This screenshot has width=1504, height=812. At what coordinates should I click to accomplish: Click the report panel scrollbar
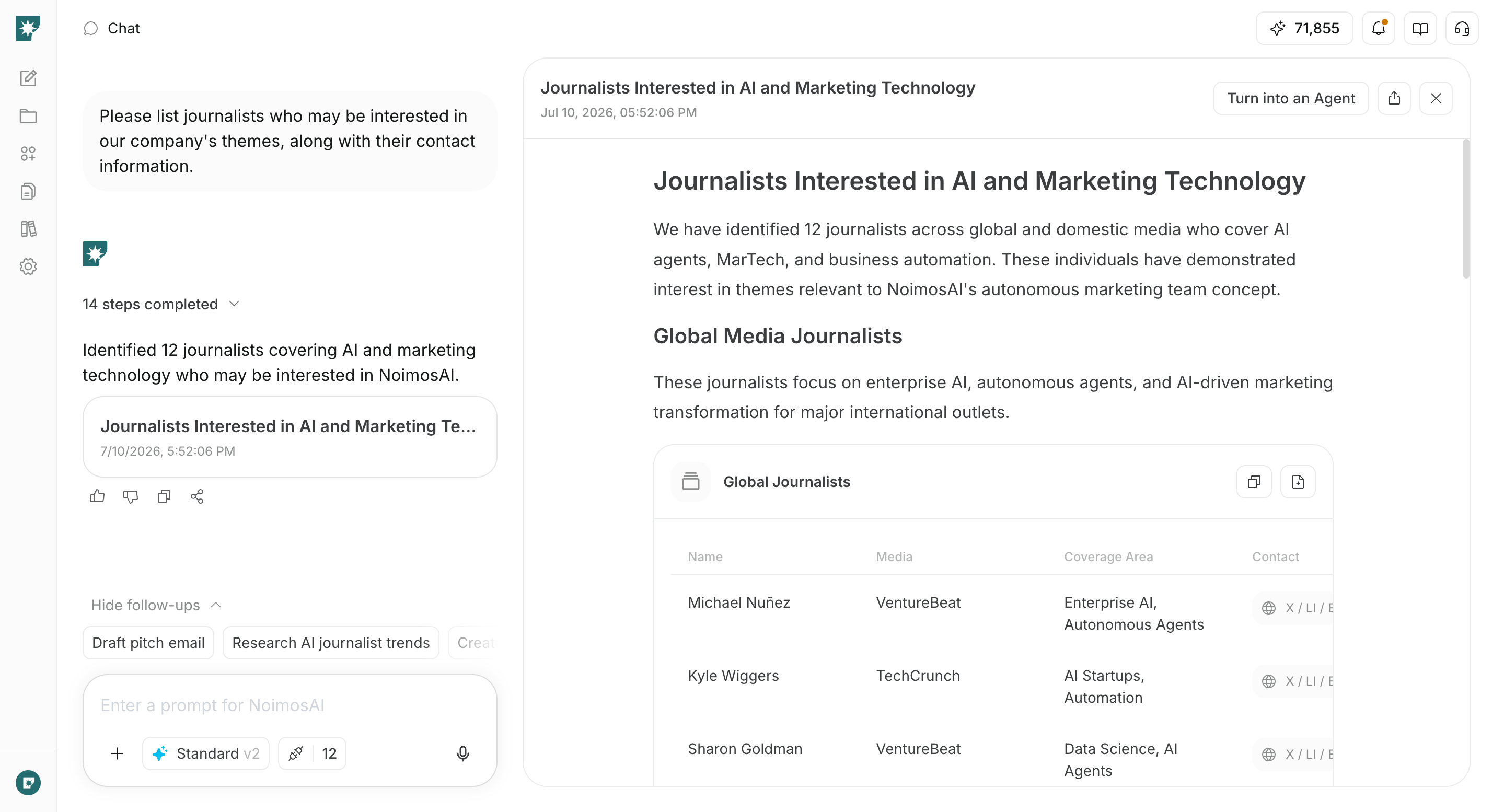(x=1465, y=208)
